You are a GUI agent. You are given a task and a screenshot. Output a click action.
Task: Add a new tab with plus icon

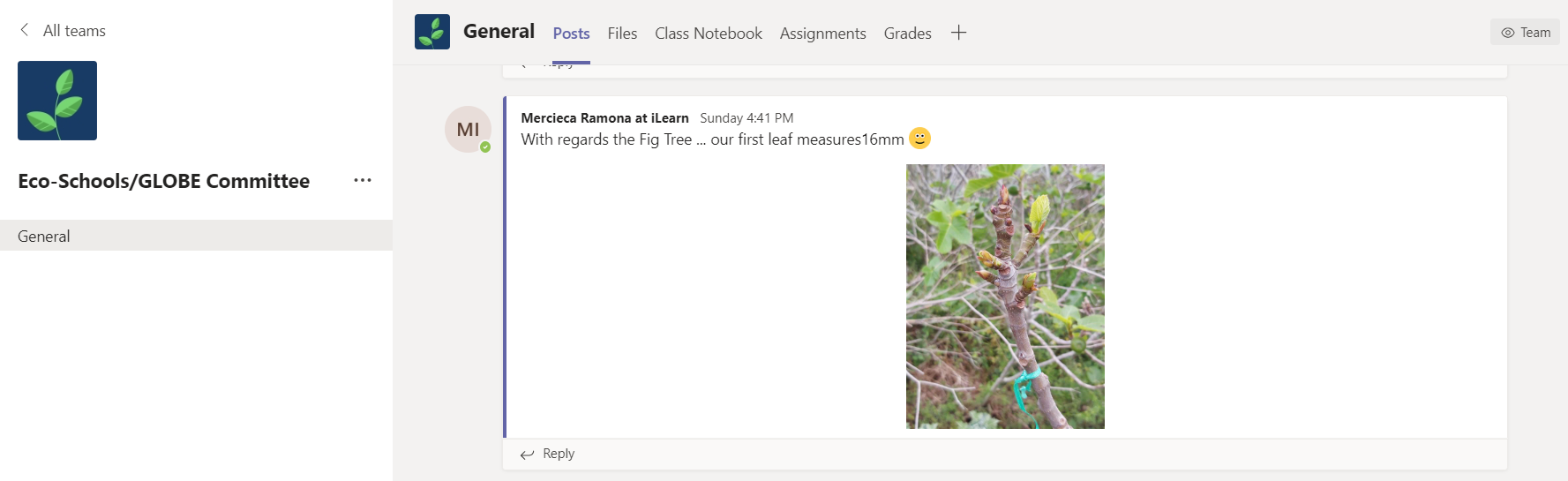(x=958, y=33)
